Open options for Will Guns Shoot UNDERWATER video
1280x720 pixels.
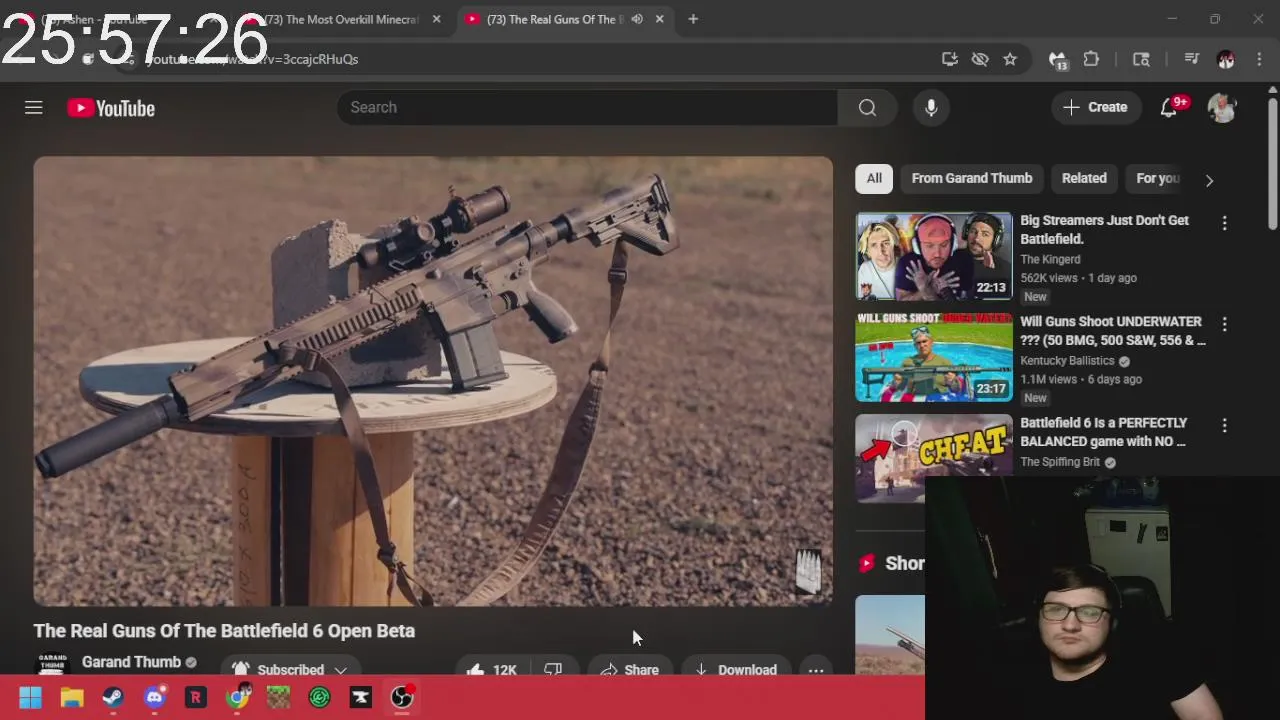(1224, 324)
